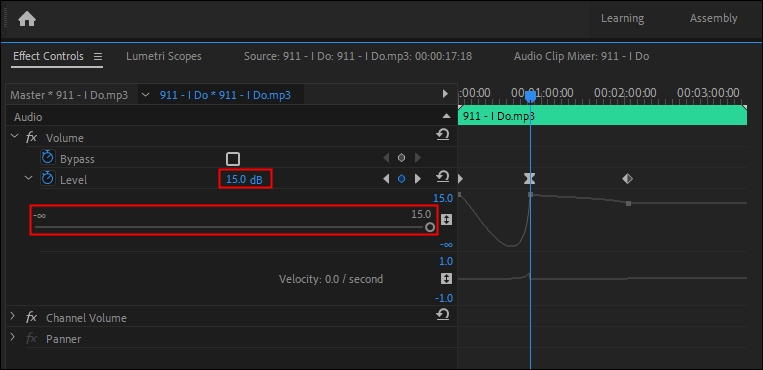Select Master * 911 - I Do.mp3 clip
This screenshot has width=763, height=370.
pyautogui.click(x=69, y=95)
